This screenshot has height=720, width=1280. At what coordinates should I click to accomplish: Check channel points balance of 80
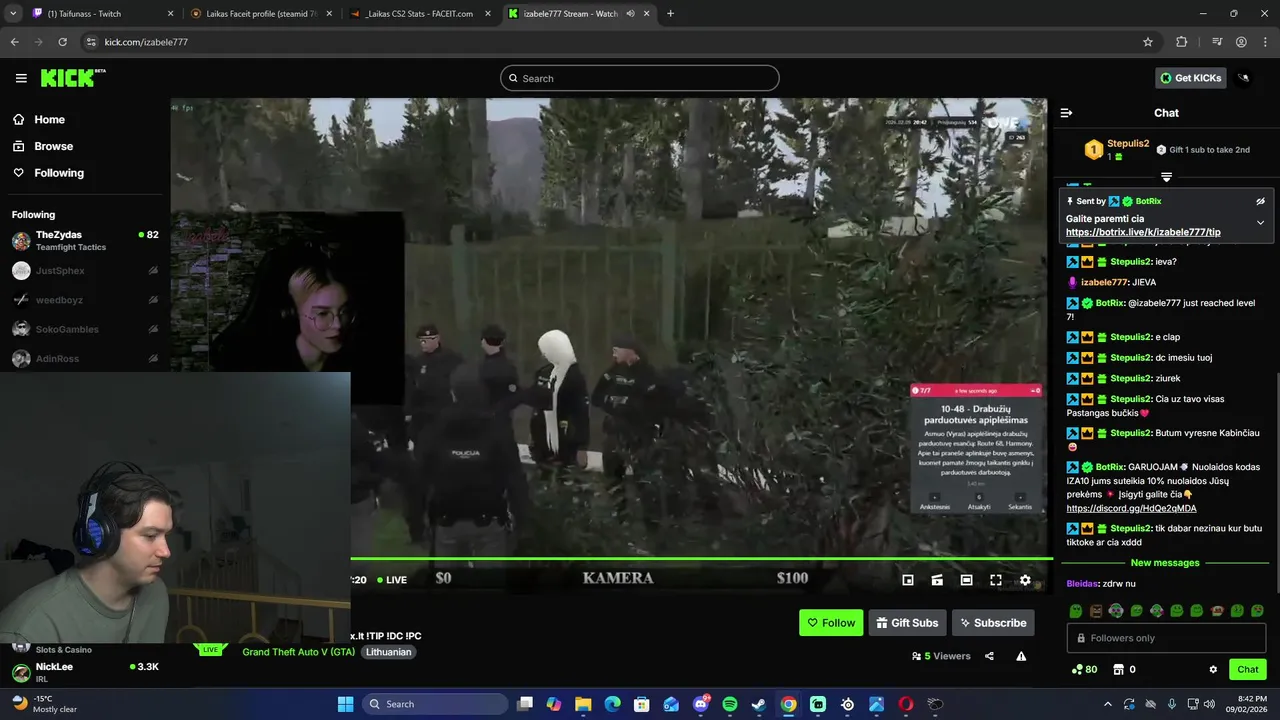pyautogui.click(x=1084, y=669)
